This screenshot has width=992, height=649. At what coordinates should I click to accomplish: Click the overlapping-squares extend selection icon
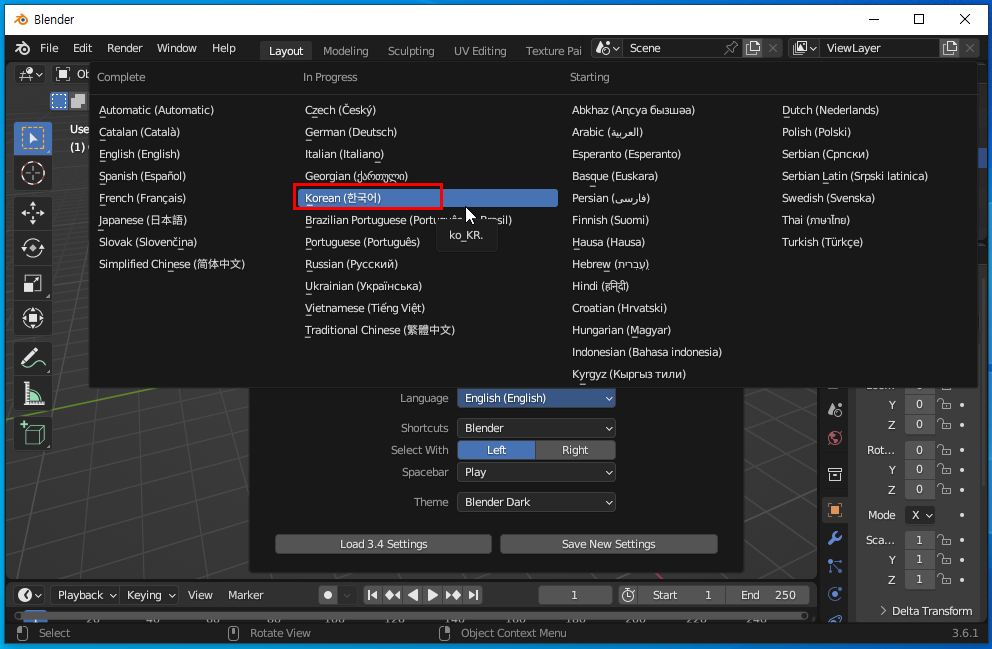(x=78, y=101)
